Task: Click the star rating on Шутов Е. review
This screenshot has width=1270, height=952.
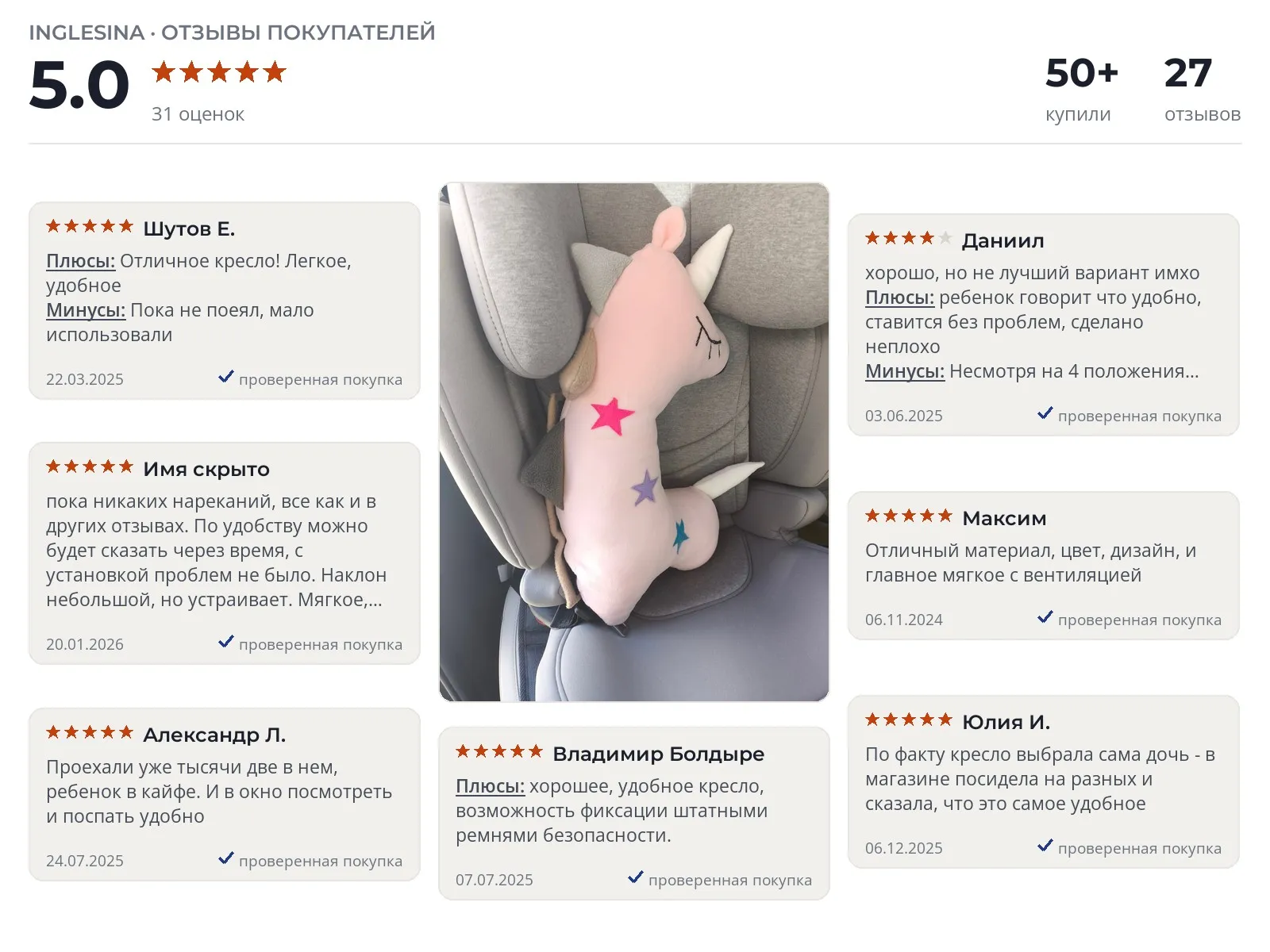Action: point(90,226)
